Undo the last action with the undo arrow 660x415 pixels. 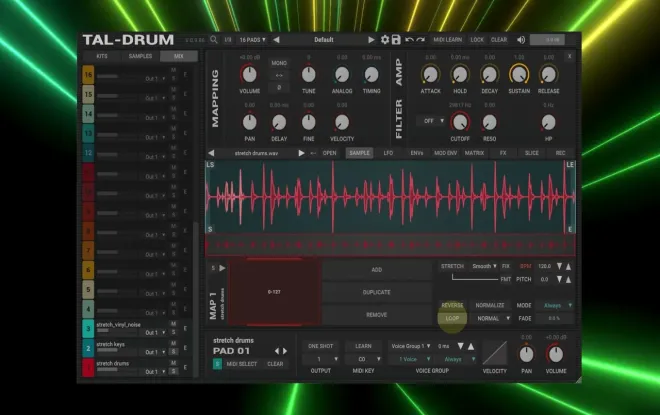[409, 40]
